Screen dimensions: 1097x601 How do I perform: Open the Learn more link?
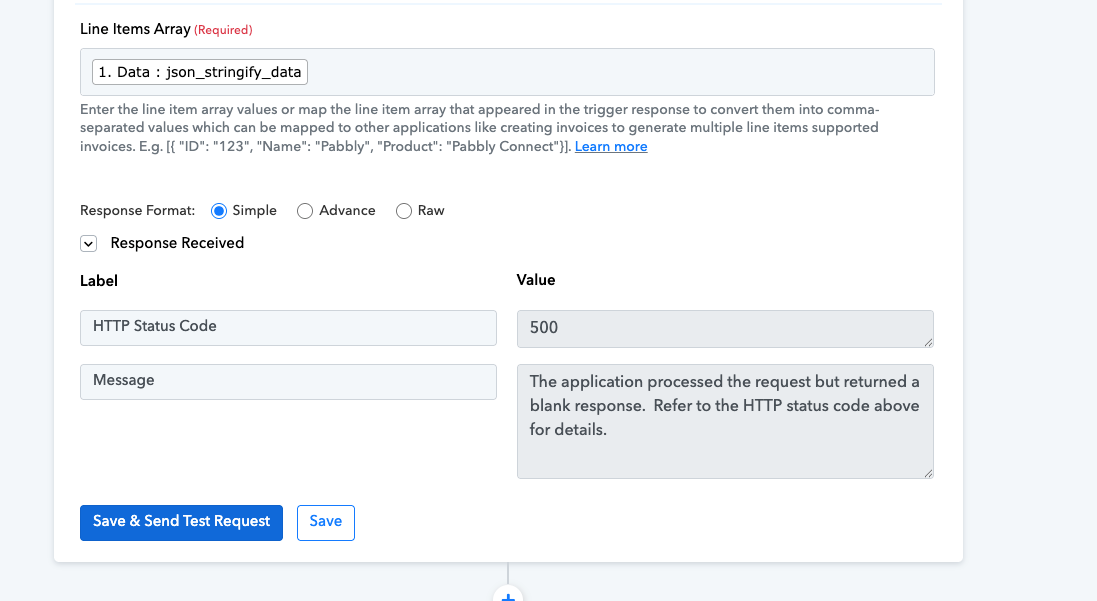point(610,147)
